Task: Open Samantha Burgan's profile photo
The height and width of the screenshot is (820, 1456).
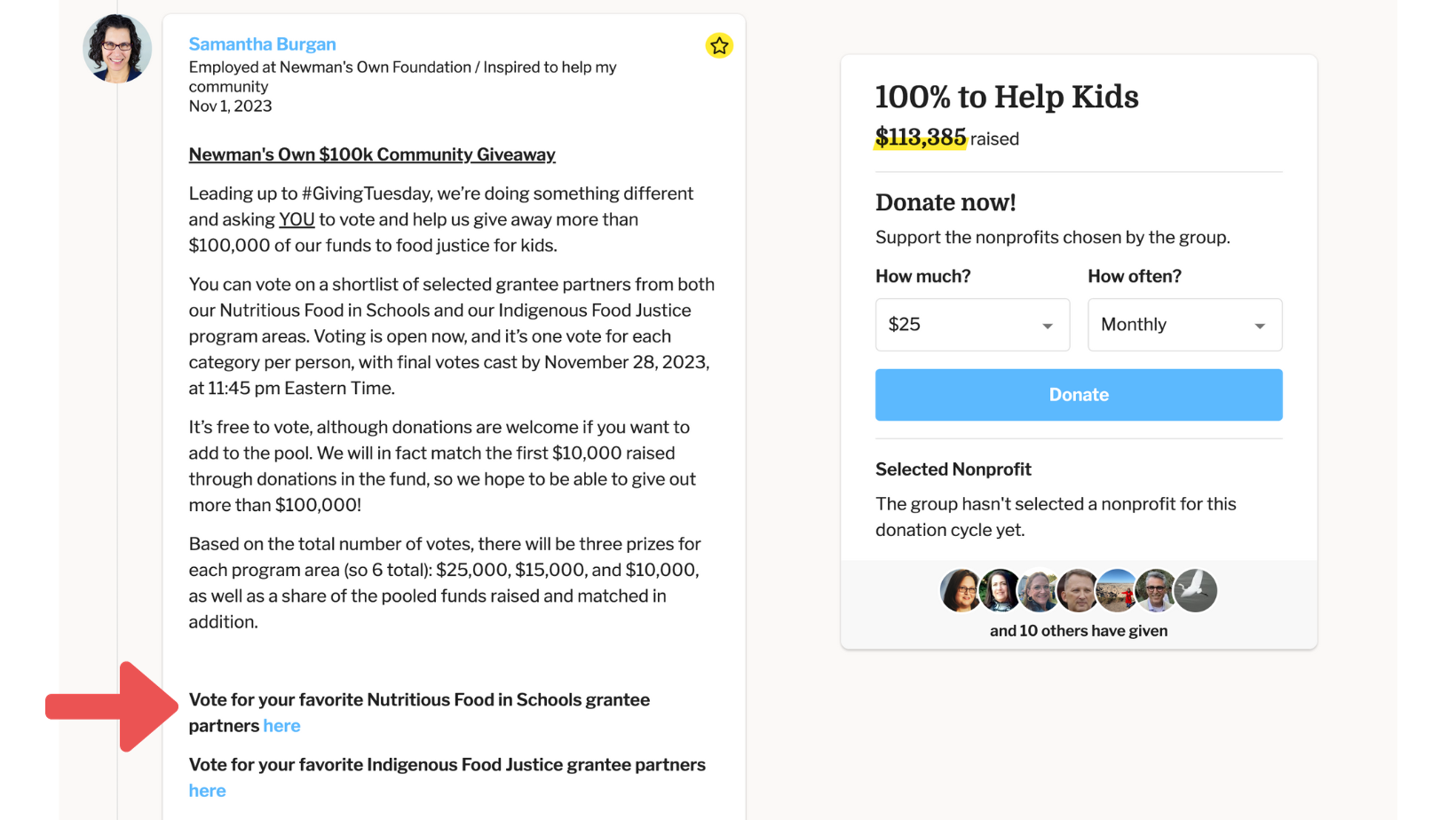Action: pyautogui.click(x=117, y=49)
